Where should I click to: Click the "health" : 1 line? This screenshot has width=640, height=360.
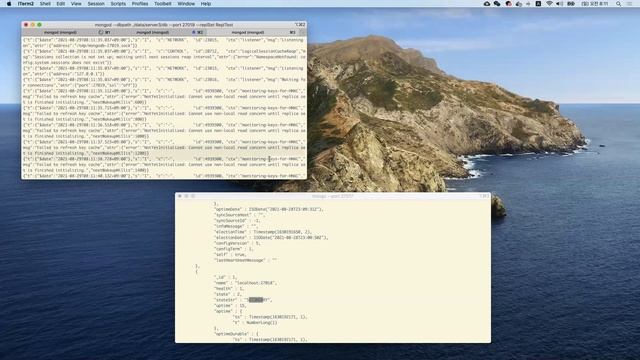(x=229, y=288)
